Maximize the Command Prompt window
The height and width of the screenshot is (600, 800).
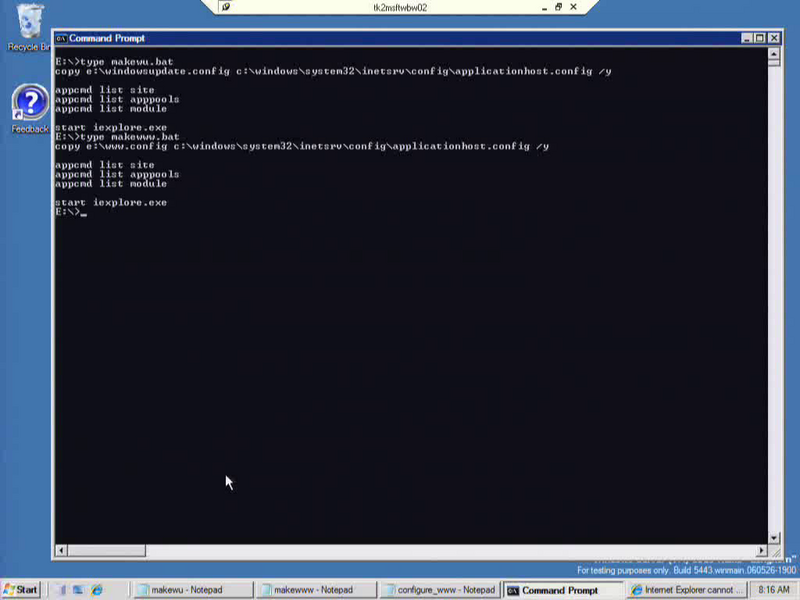760,38
